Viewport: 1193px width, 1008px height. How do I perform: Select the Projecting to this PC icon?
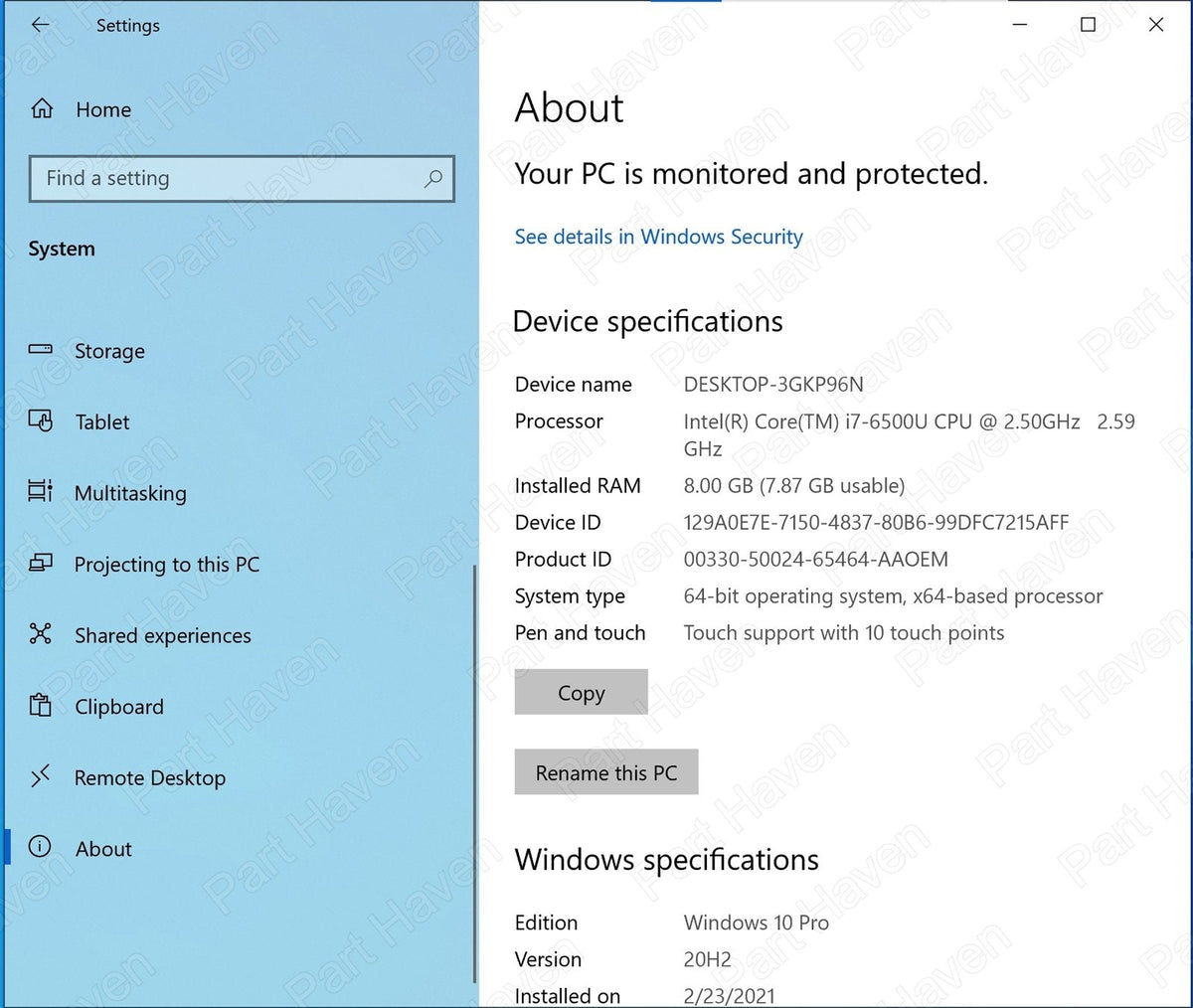[41, 564]
